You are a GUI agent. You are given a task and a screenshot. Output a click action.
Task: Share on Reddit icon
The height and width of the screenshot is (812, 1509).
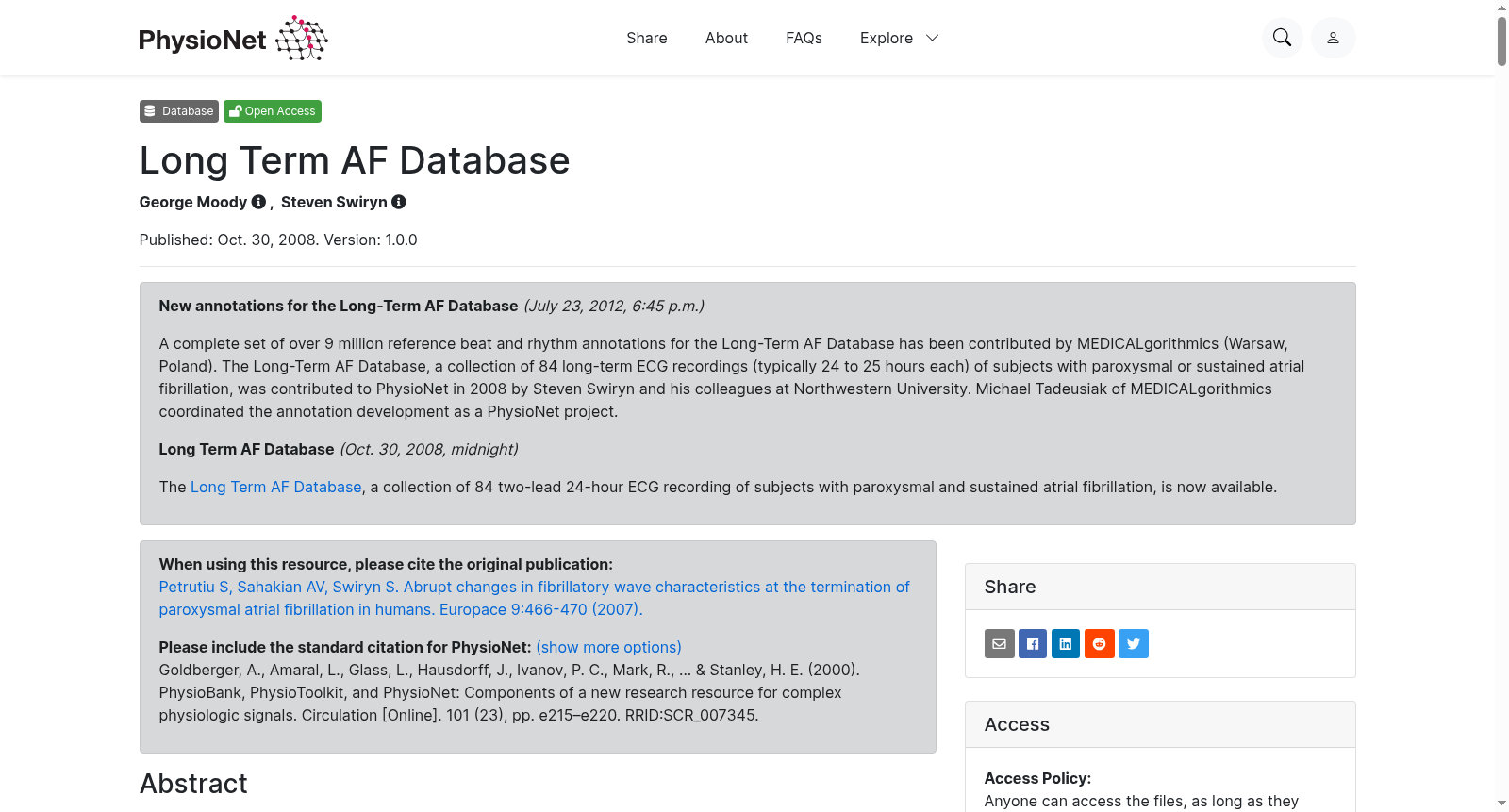(x=1100, y=643)
